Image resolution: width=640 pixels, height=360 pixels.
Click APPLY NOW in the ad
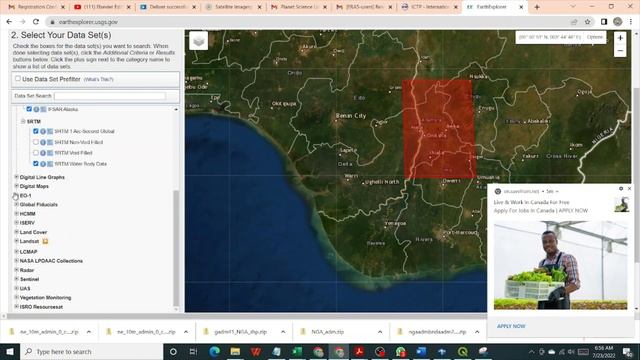511,326
